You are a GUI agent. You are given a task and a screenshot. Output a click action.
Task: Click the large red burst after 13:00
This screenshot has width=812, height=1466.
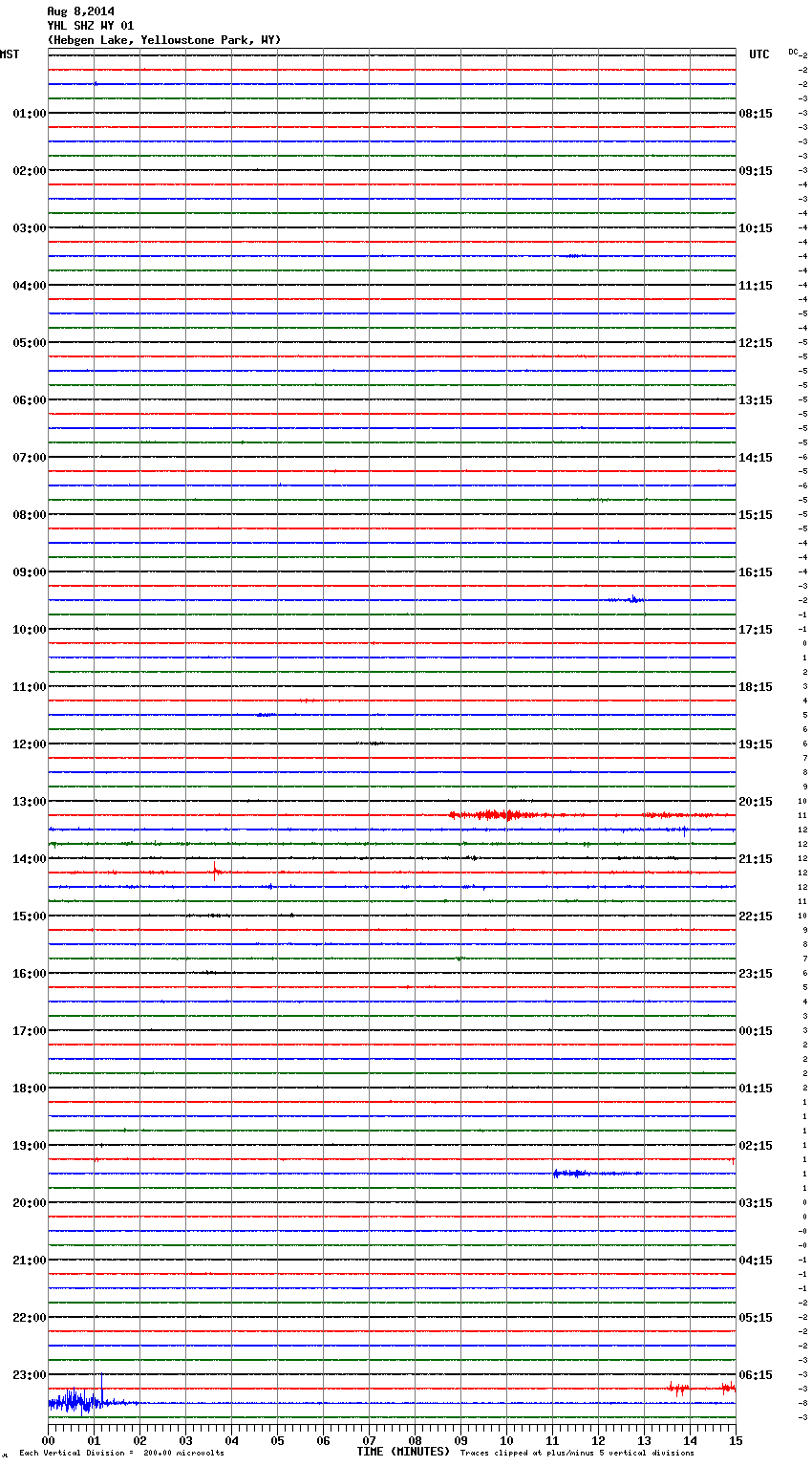(497, 815)
